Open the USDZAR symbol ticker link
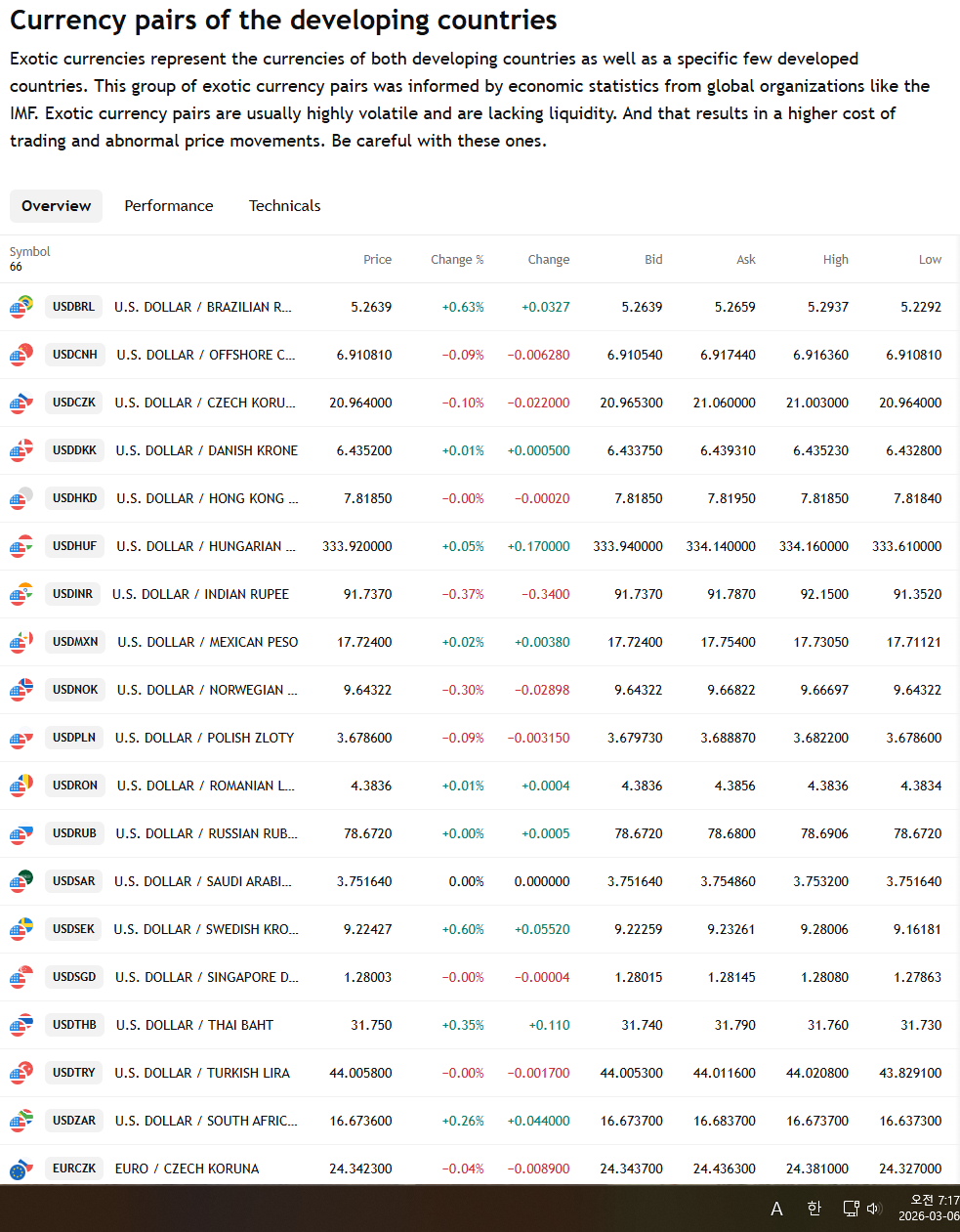This screenshot has width=960, height=1232. (74, 1121)
